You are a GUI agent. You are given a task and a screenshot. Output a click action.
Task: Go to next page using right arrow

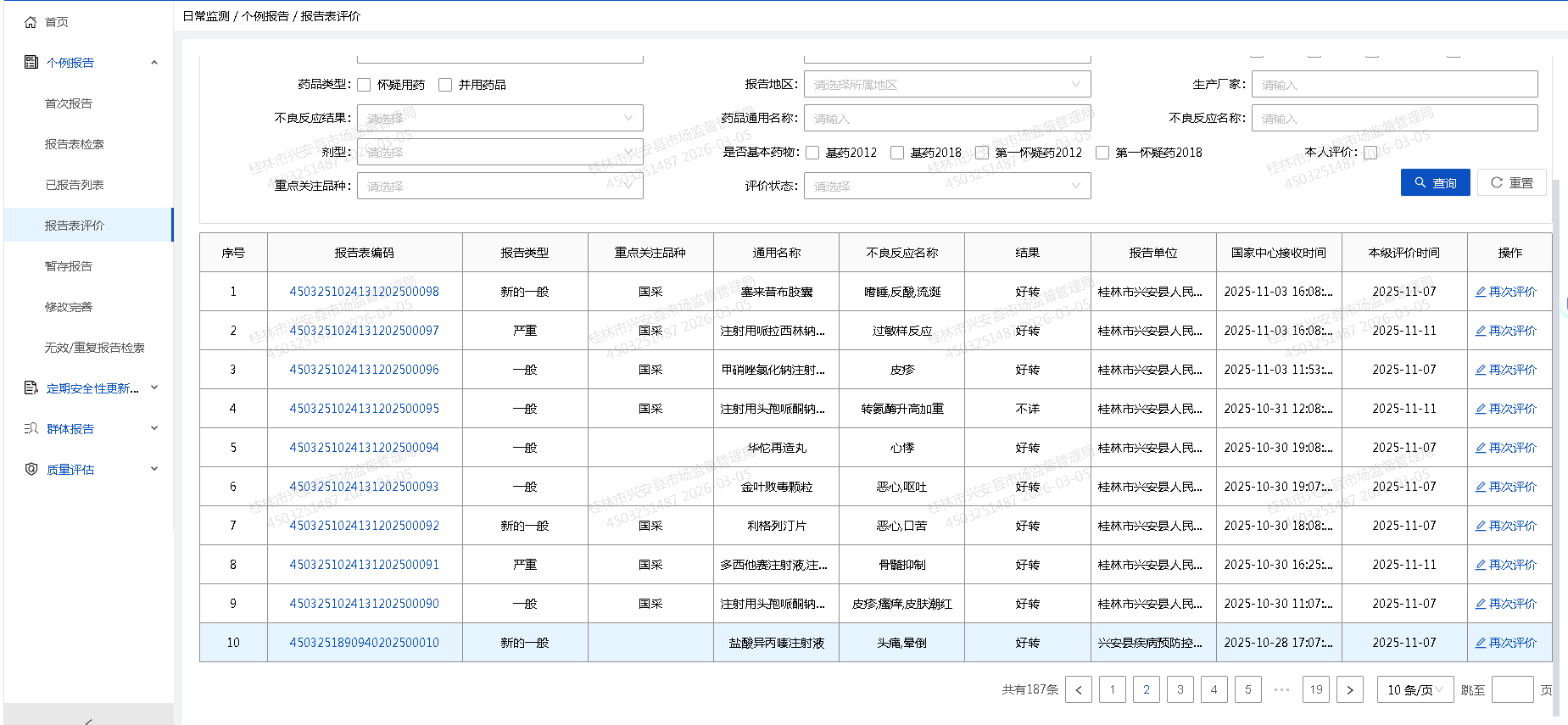coord(1349,689)
